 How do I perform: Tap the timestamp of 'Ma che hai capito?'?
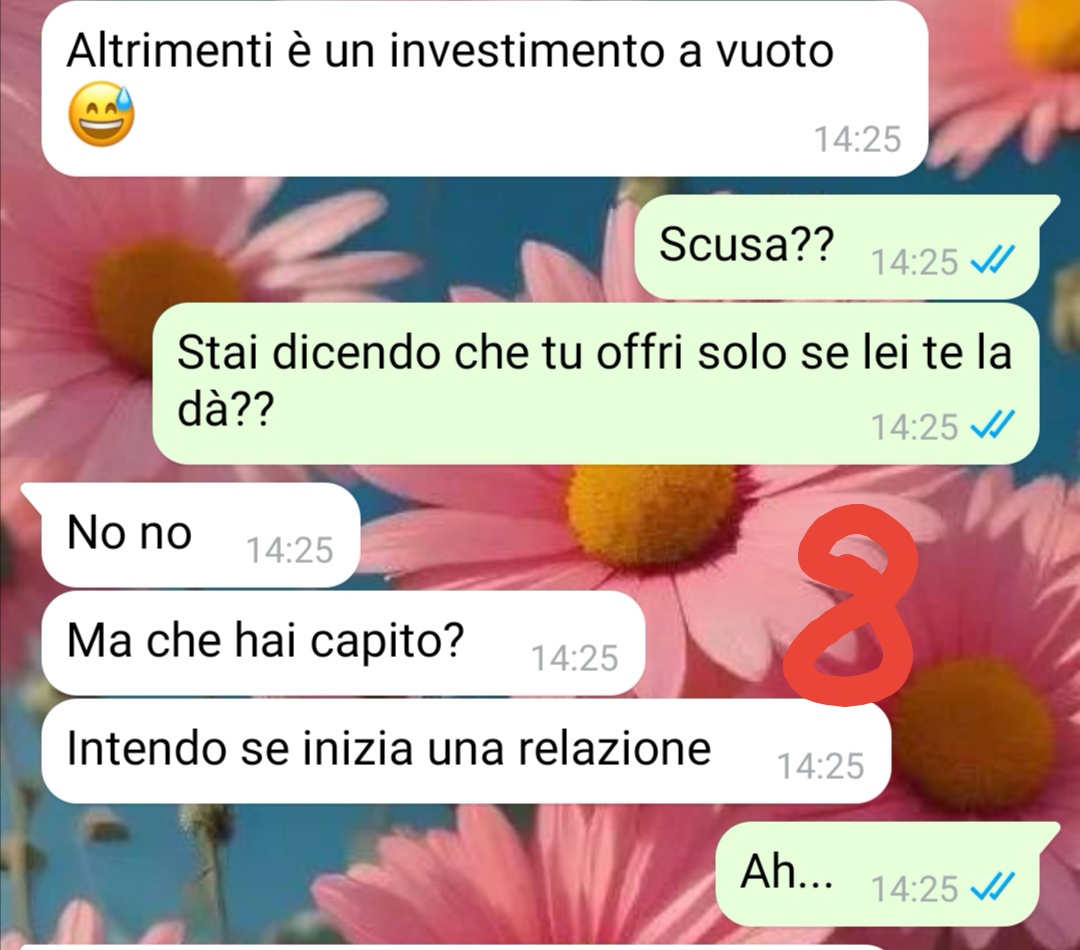click(x=574, y=658)
